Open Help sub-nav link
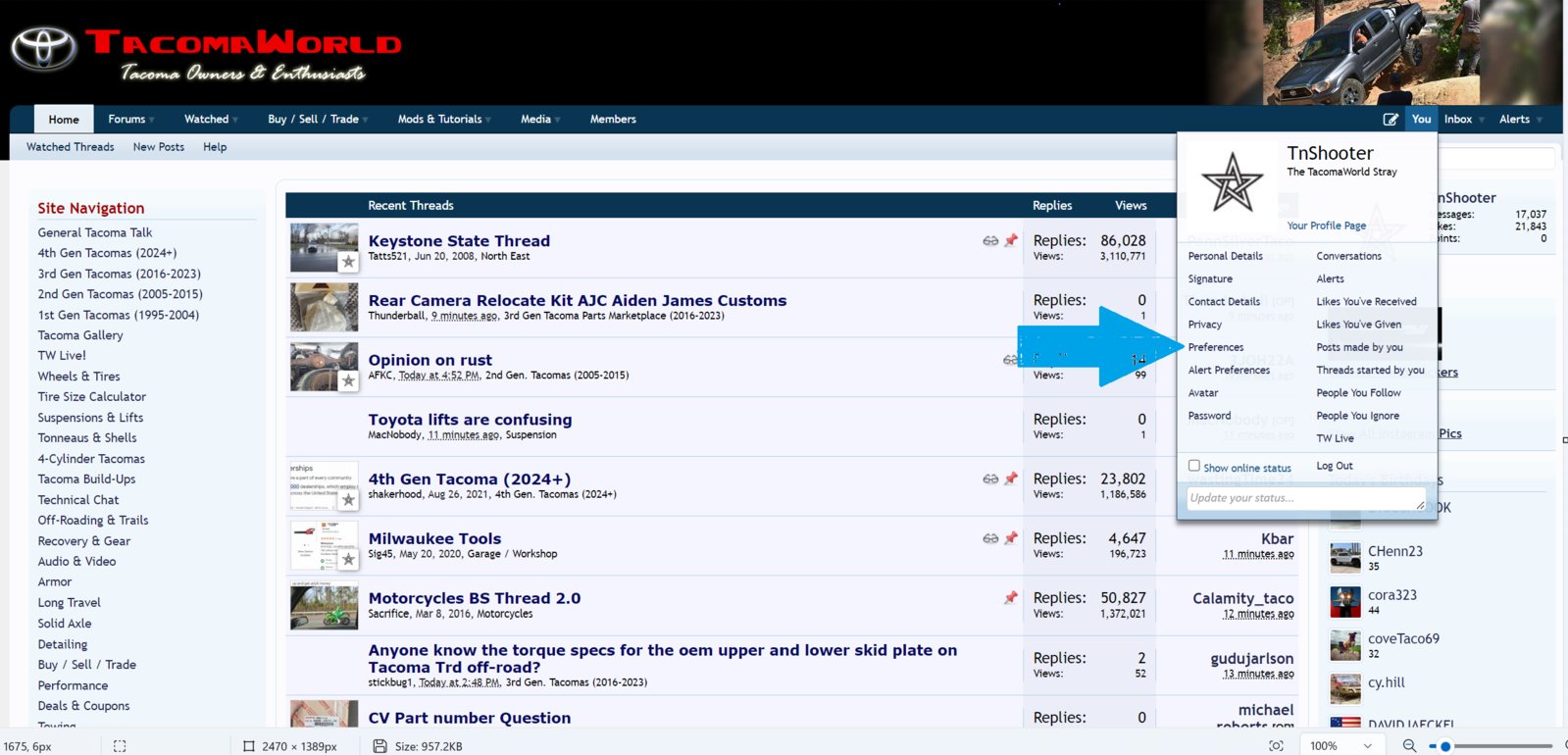 click(x=215, y=147)
